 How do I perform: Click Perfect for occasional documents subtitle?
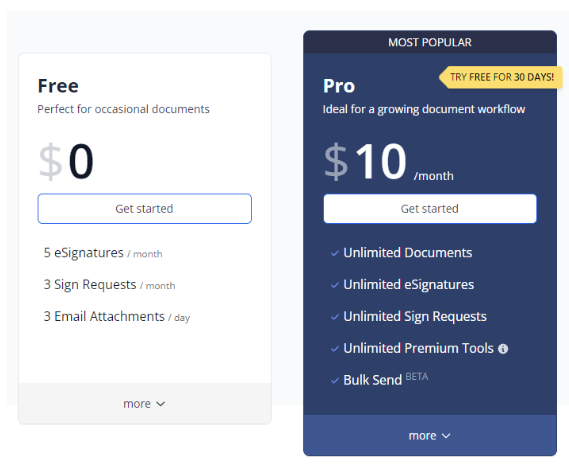[123, 109]
